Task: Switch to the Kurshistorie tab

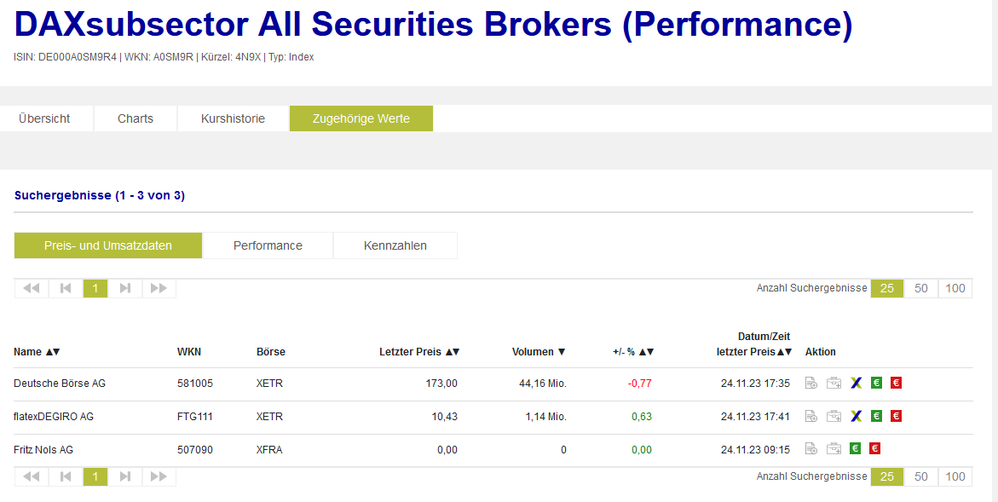Action: coord(233,118)
